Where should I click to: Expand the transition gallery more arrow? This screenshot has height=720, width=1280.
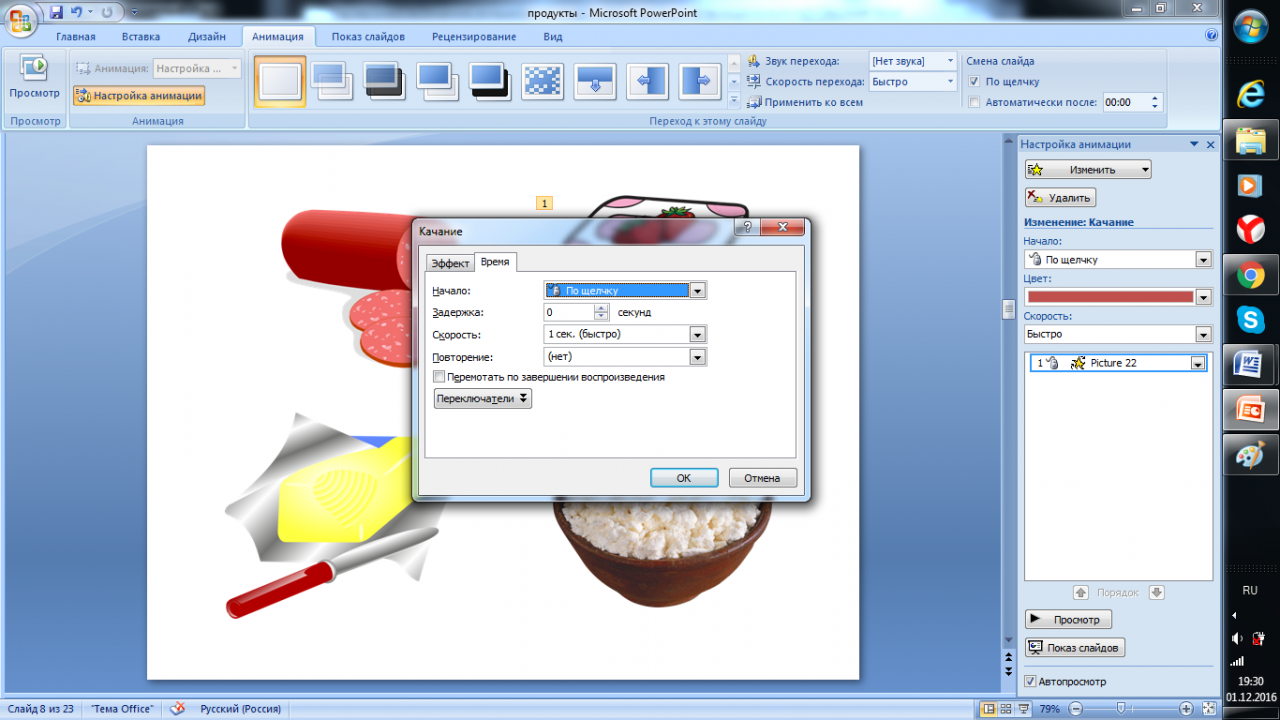pos(733,100)
